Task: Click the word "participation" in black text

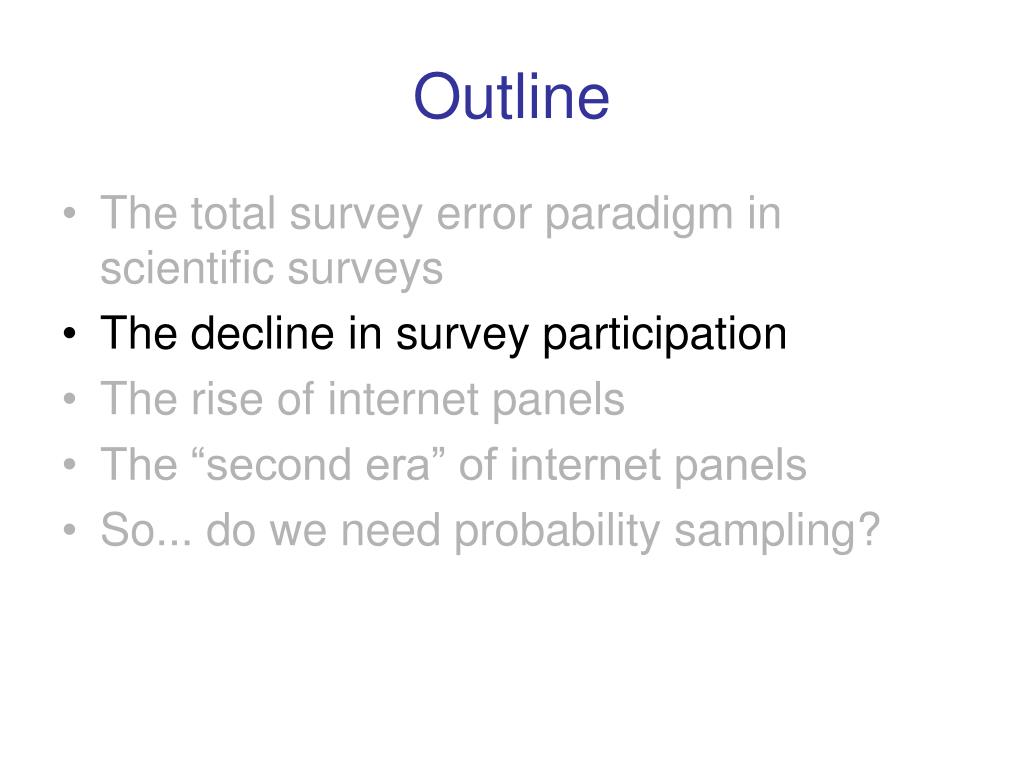Action: click(x=665, y=336)
